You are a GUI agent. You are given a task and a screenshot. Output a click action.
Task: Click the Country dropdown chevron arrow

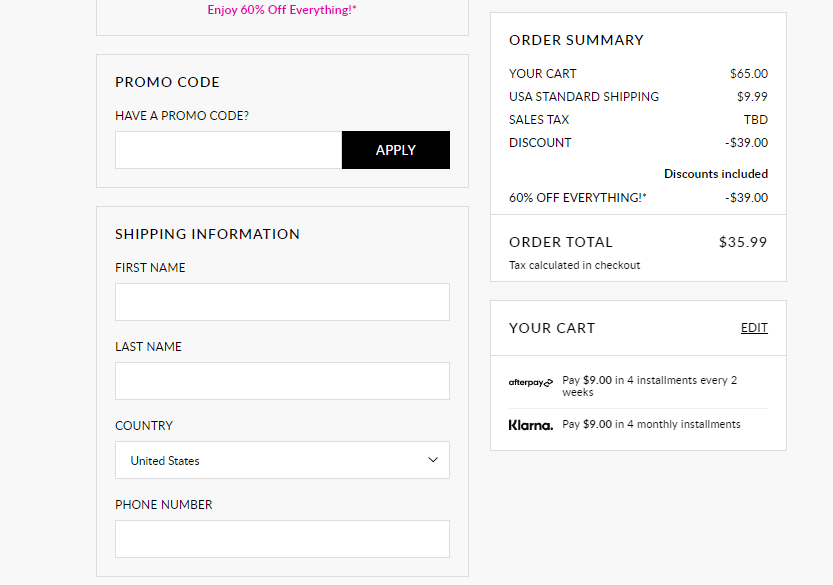click(433, 460)
